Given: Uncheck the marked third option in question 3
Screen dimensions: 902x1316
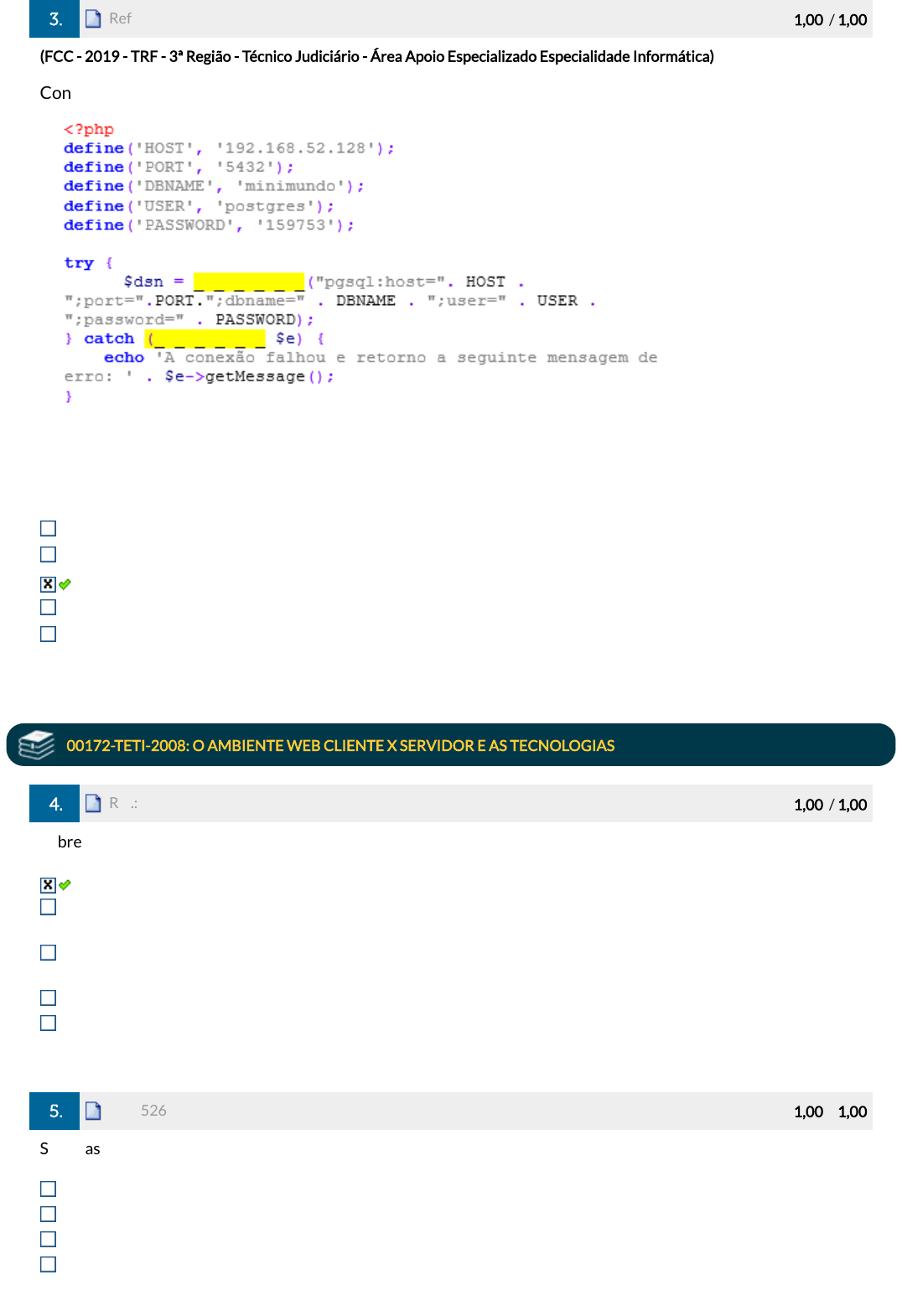Looking at the screenshot, I should [x=49, y=584].
